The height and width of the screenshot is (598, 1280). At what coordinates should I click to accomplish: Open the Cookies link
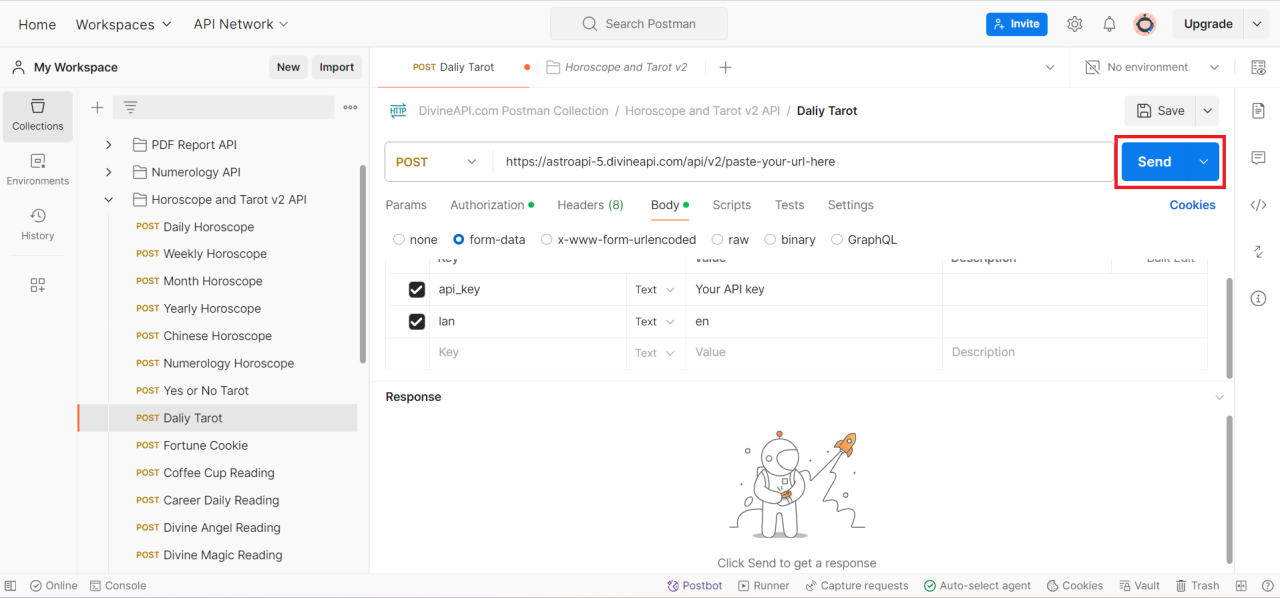(x=1193, y=205)
